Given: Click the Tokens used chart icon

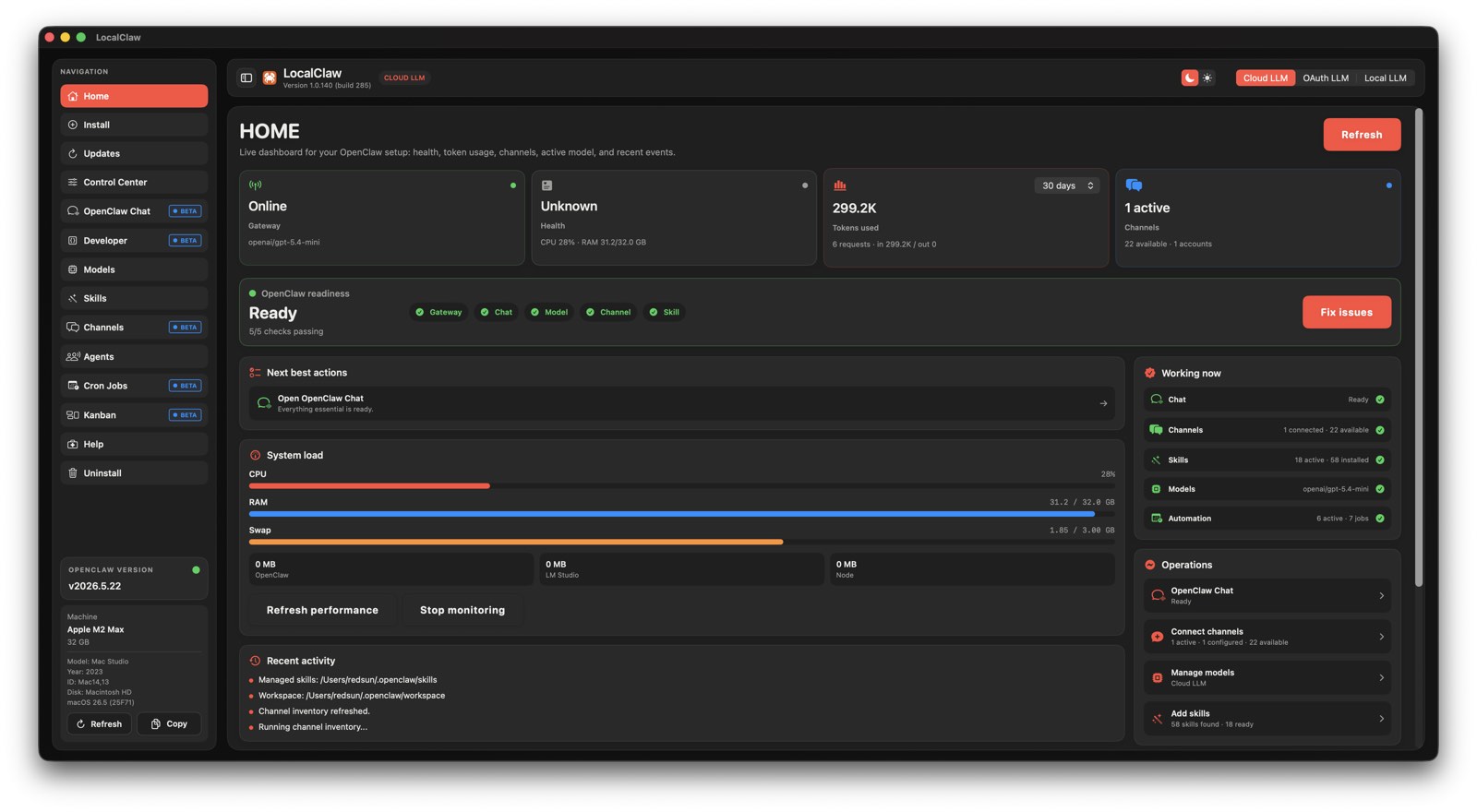Looking at the screenshot, I should pos(840,185).
